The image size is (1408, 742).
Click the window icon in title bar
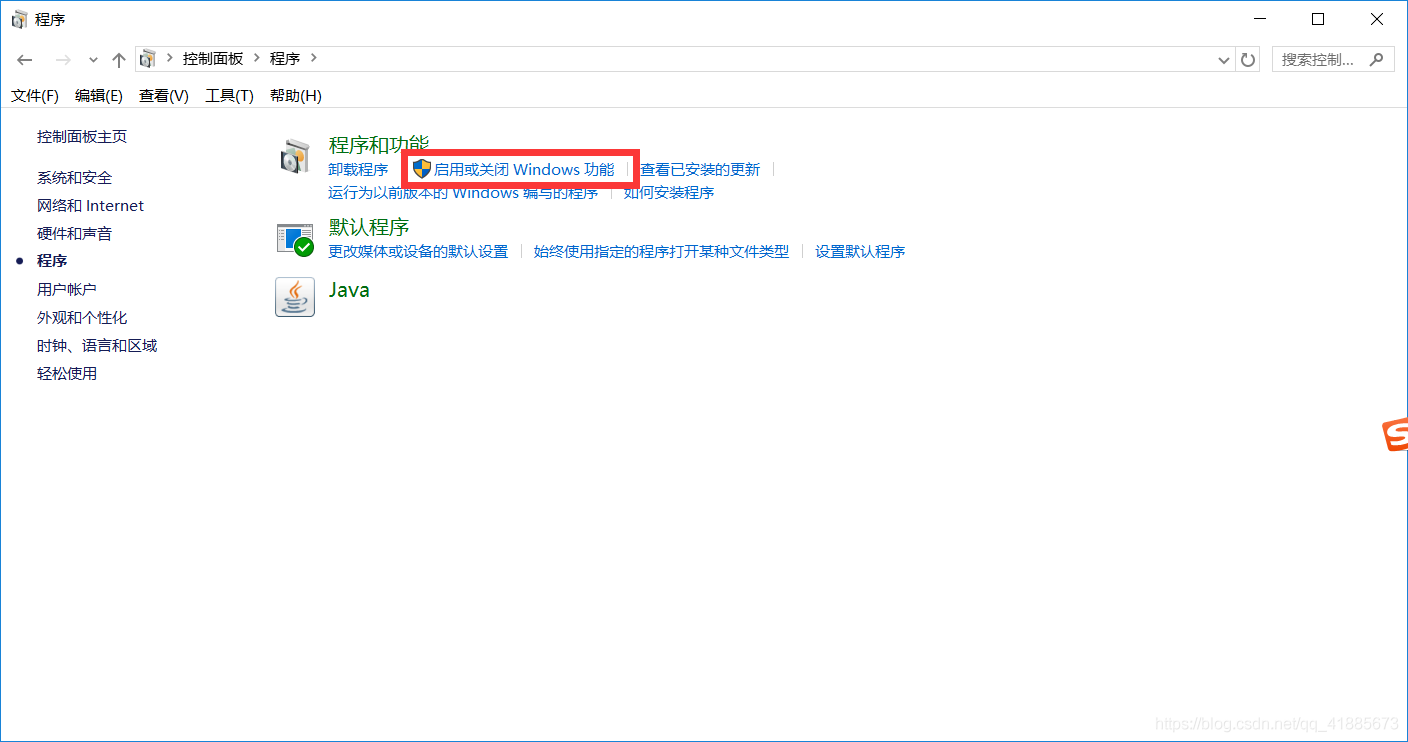[x=19, y=20]
